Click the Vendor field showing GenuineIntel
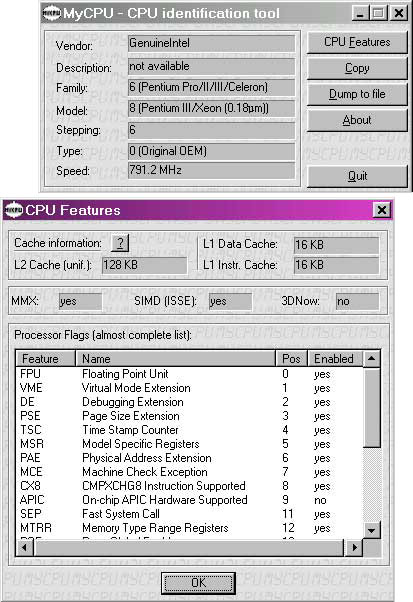 tap(211, 43)
